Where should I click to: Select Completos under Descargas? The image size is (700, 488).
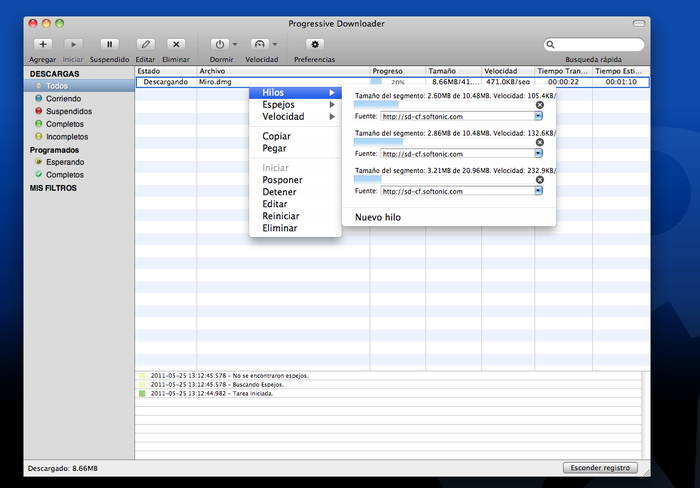65,124
